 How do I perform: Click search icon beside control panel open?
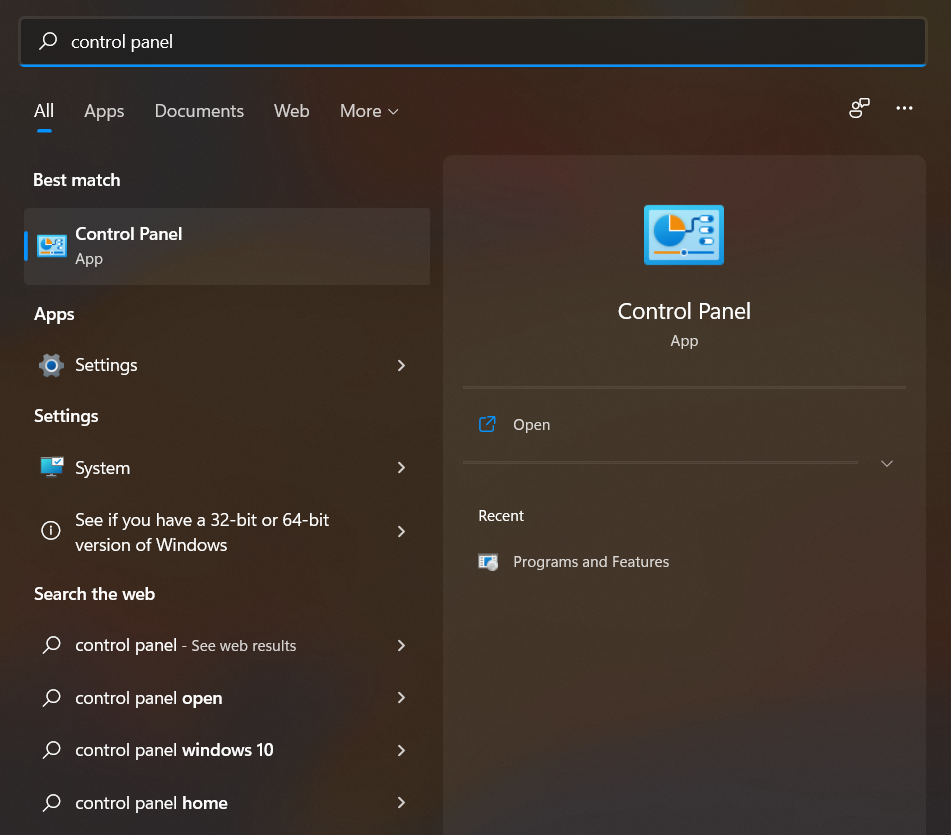click(52, 697)
